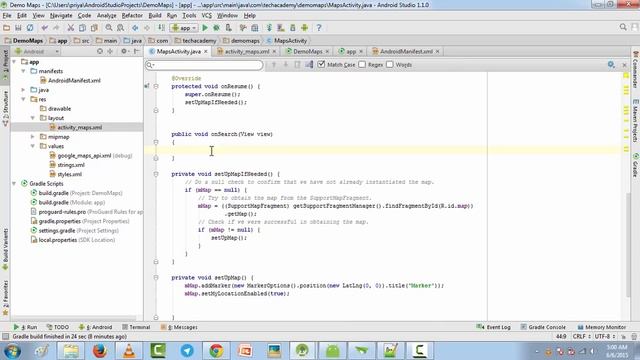Switch to AndroidManifest.xml tab
Image resolution: width=640 pixels, height=360 pixels.
(406, 51)
